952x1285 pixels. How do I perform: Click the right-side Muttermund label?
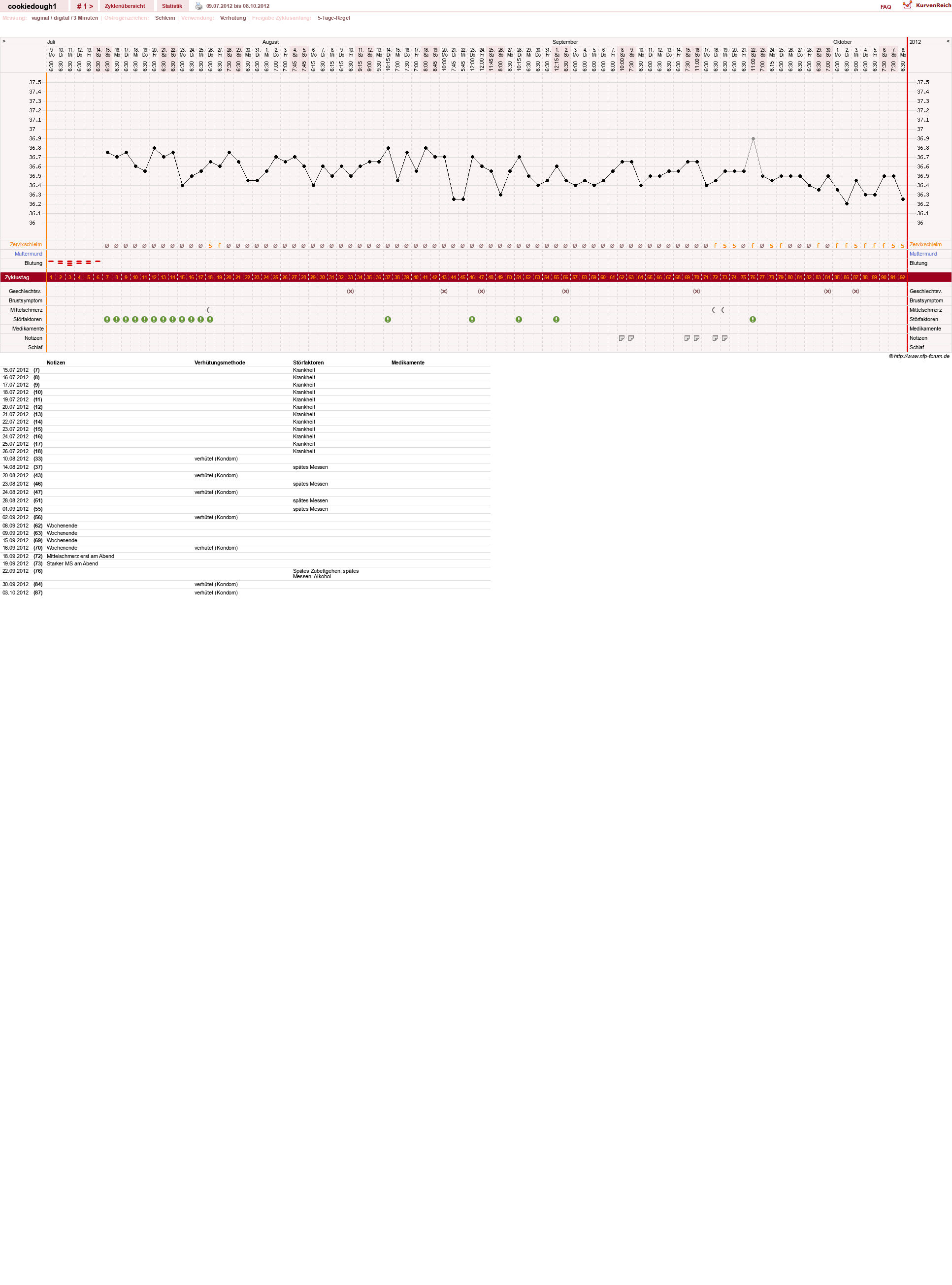coord(923,254)
